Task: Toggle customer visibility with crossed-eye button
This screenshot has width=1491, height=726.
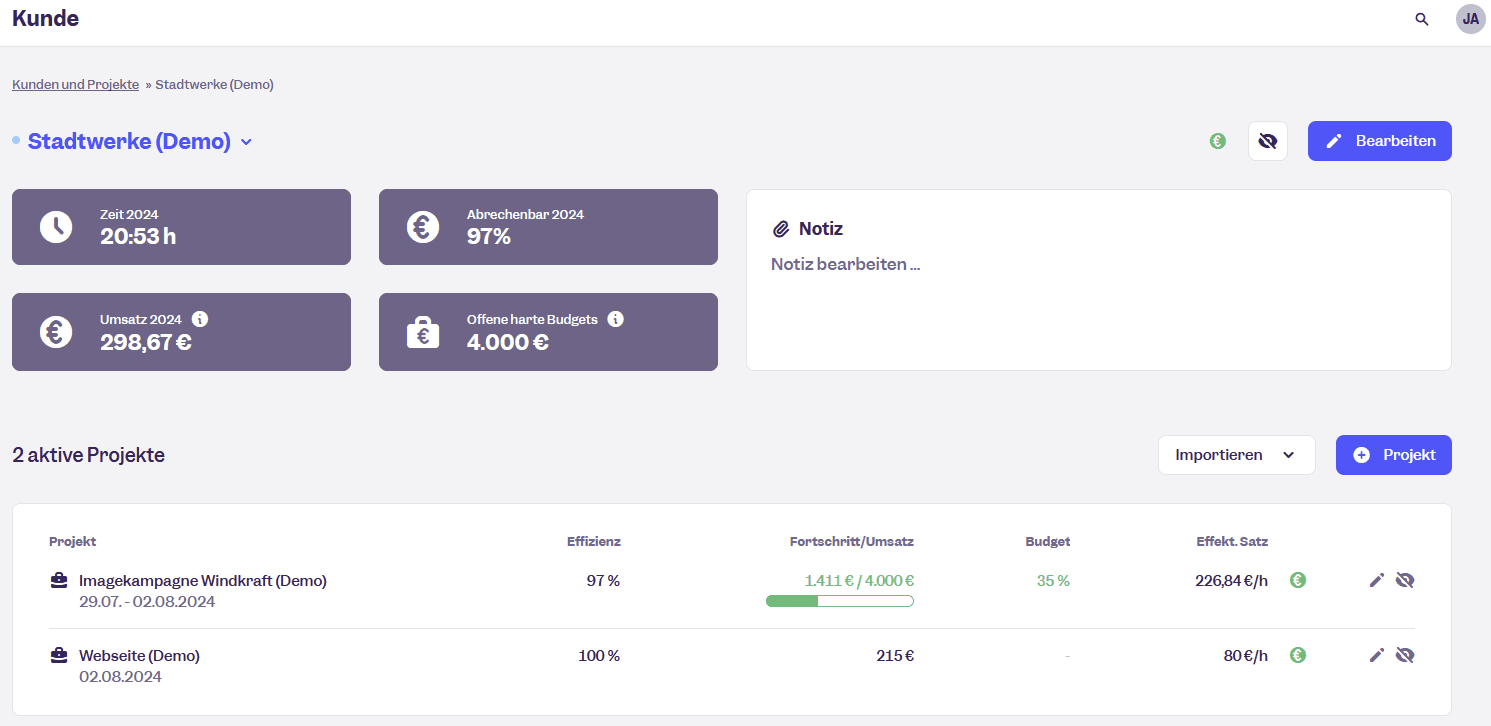Action: (1268, 141)
